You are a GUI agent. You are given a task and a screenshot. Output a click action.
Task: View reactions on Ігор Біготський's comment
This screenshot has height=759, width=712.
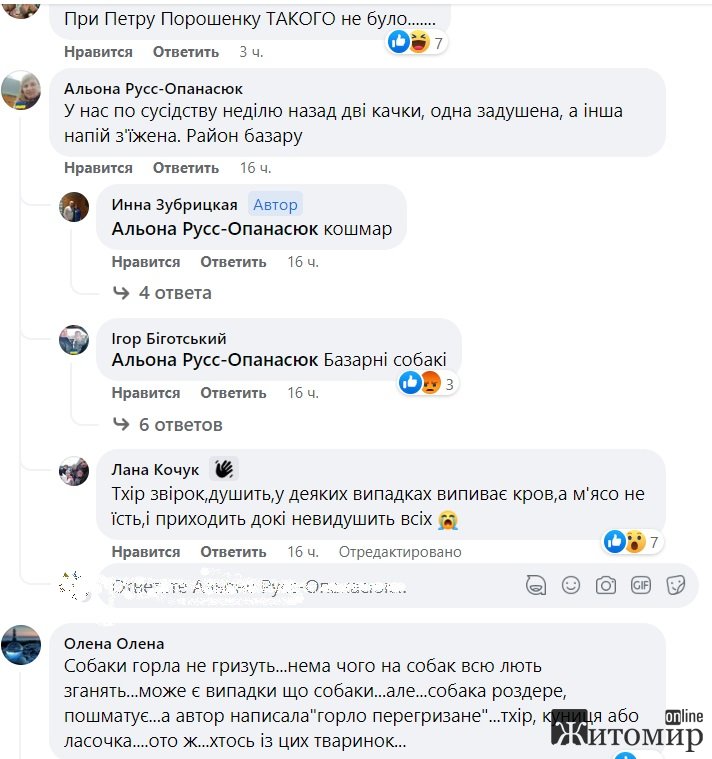tap(428, 383)
